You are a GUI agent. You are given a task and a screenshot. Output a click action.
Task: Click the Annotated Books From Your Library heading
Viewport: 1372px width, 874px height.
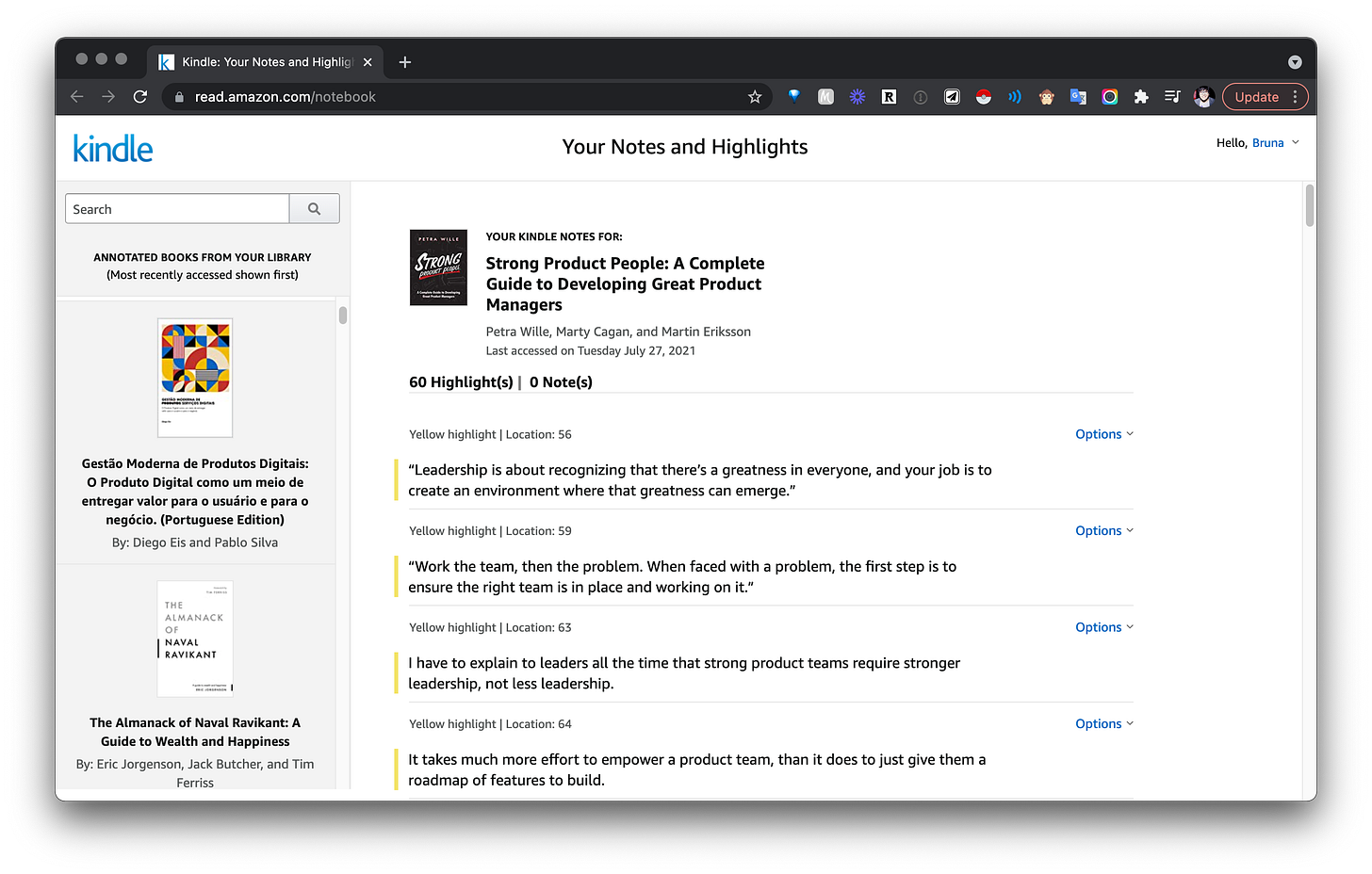(203, 257)
